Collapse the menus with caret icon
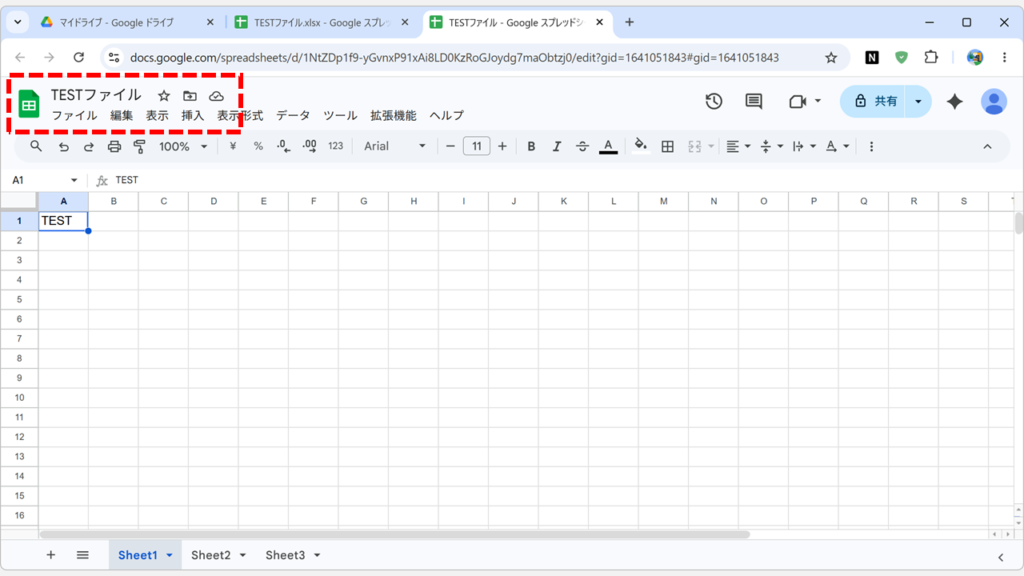Viewport: 1024px width, 576px height. 987,146
